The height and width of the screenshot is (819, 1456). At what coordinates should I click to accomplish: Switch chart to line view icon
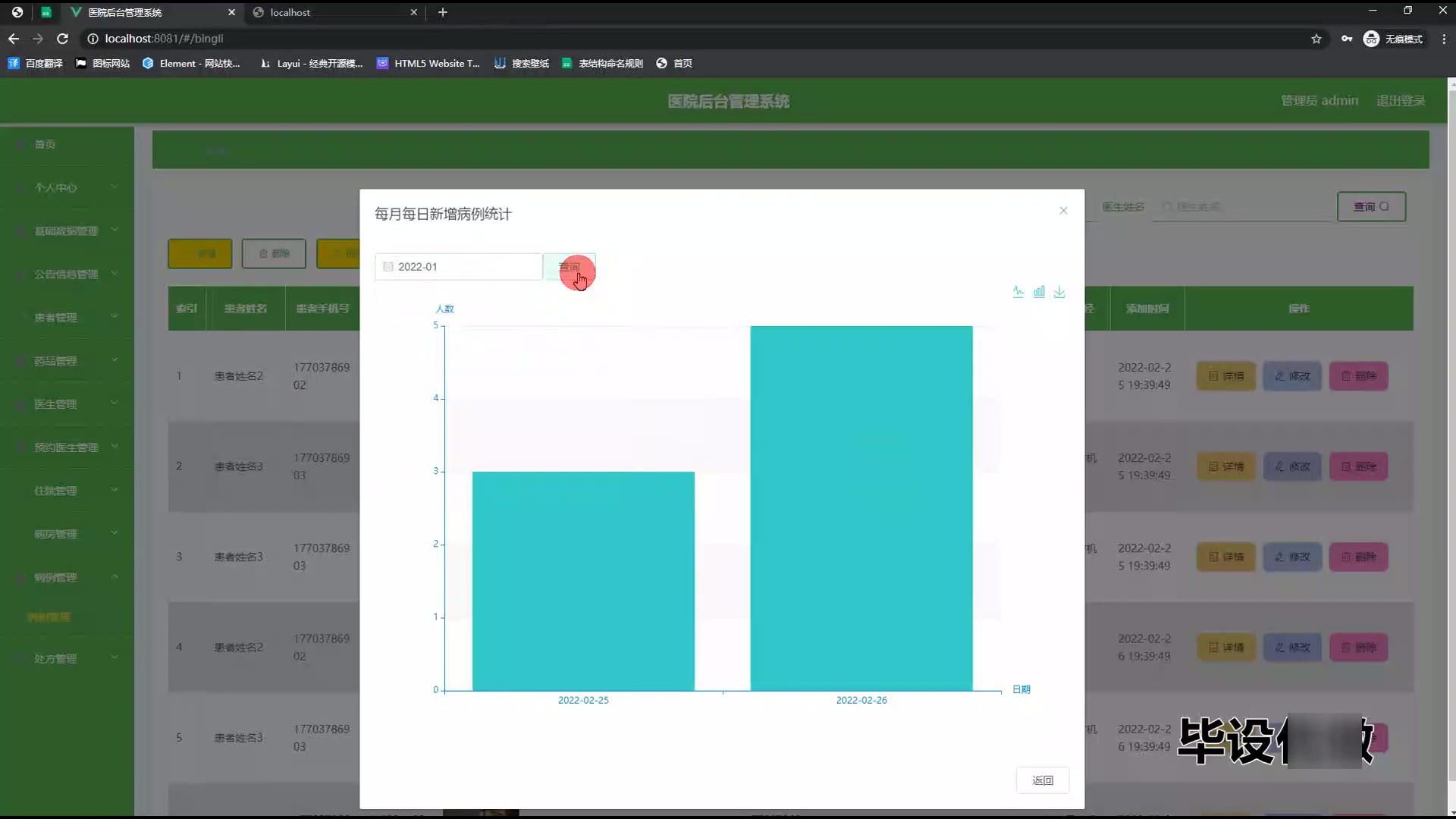(x=1018, y=292)
